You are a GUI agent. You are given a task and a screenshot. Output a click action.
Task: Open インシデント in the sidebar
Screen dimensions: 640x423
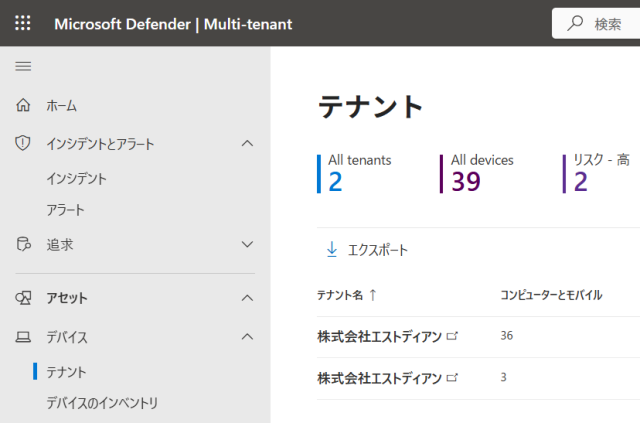click(76, 178)
